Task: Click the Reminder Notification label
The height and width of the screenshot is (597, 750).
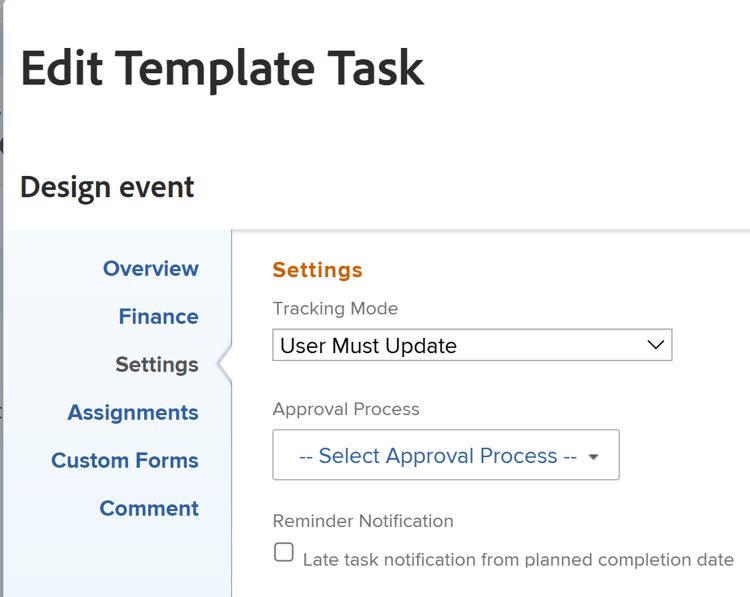Action: point(363,521)
